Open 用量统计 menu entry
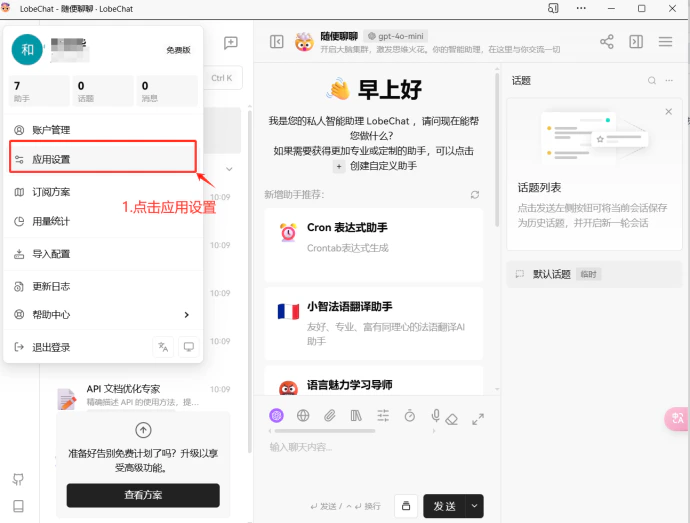Image resolution: width=690 pixels, height=523 pixels. click(103, 221)
